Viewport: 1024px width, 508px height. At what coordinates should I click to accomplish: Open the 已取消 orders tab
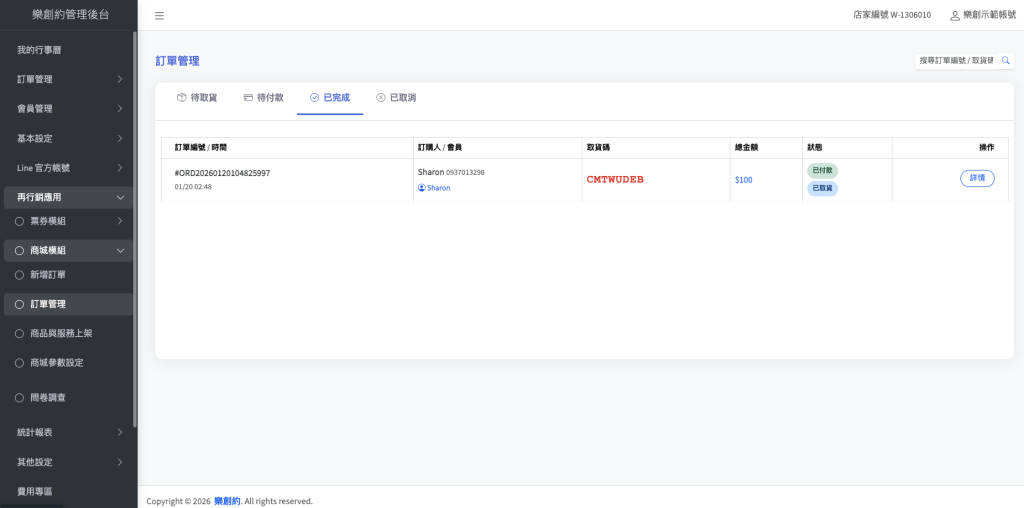(396, 98)
